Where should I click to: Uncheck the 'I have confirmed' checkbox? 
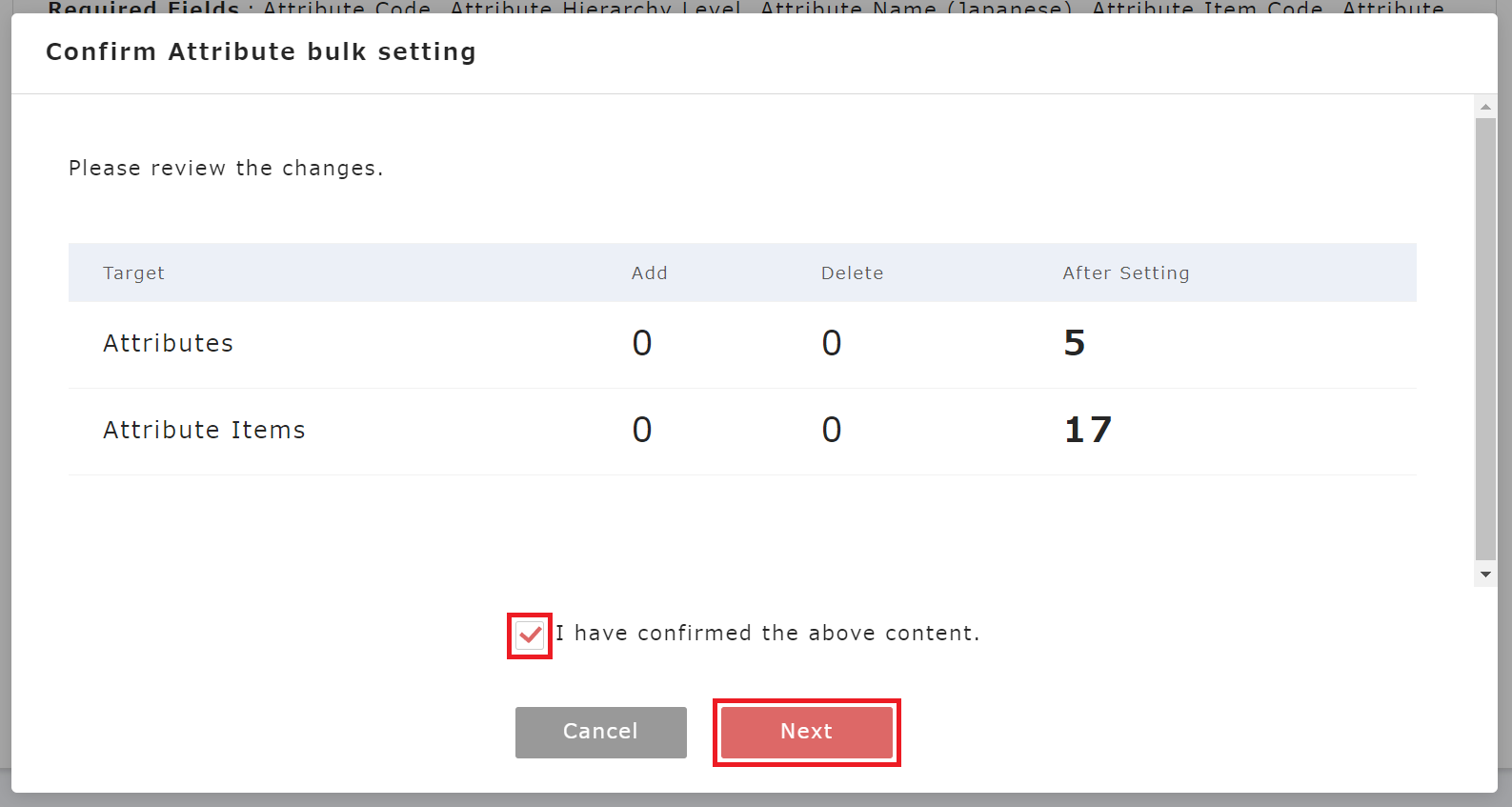pyautogui.click(x=530, y=635)
